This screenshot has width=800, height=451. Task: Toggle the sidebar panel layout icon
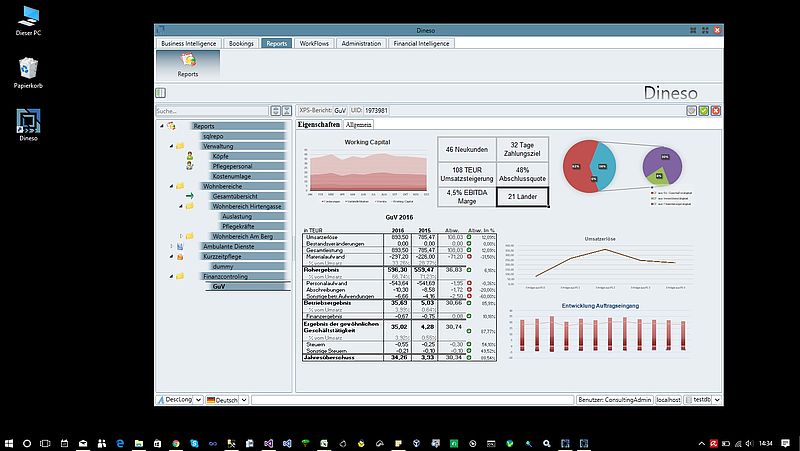pos(160,92)
